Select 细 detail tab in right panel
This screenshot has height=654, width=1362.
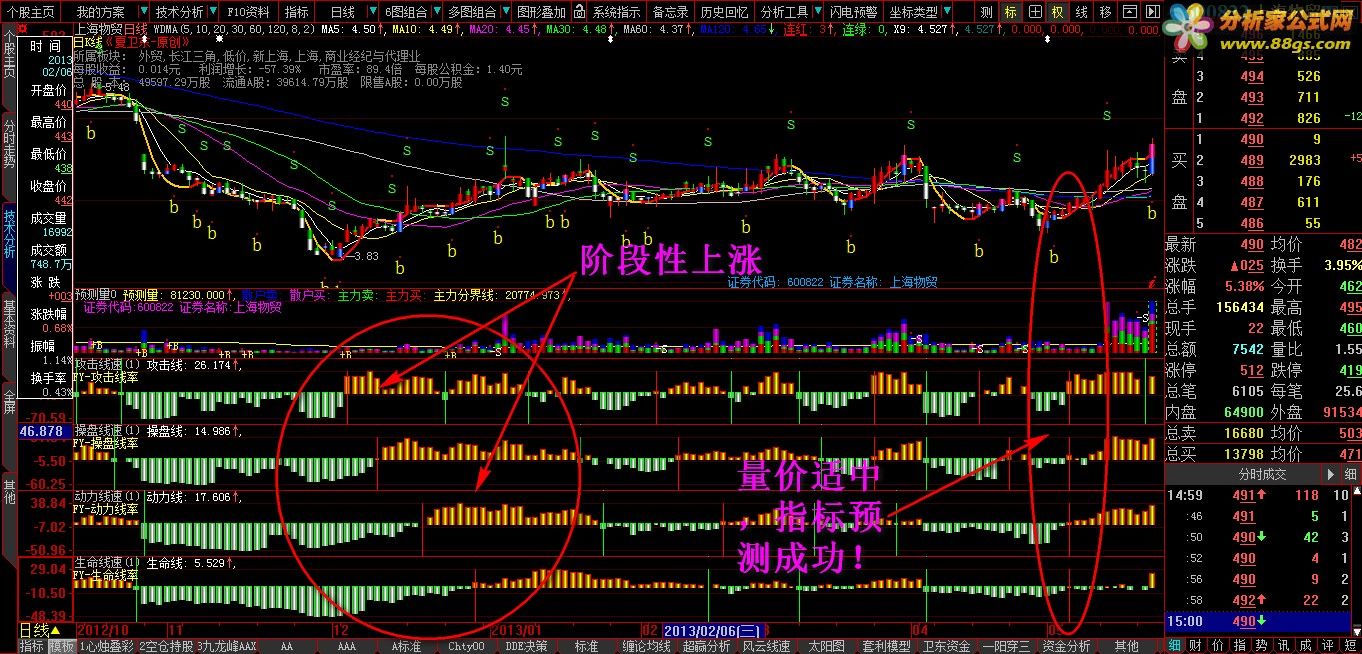pyautogui.click(x=1175, y=645)
